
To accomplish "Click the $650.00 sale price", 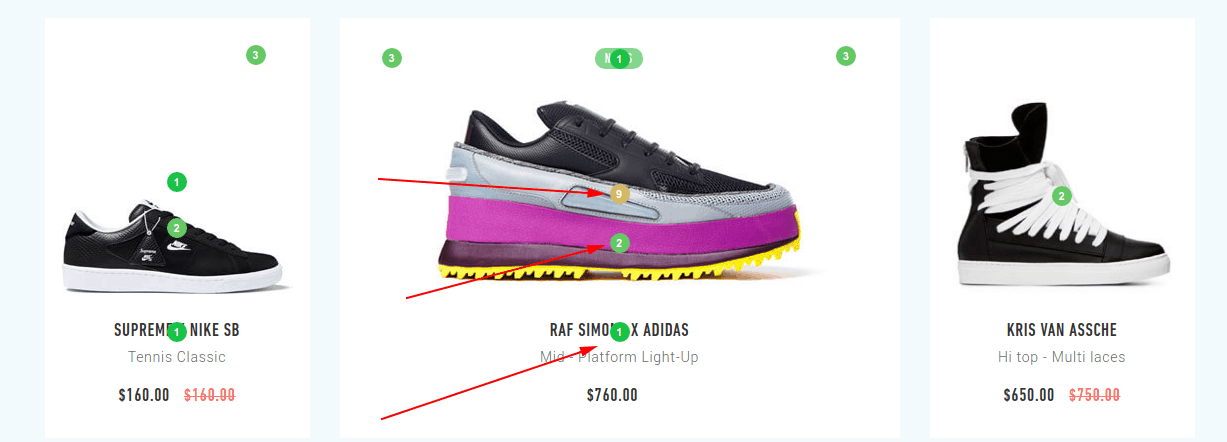I will (1029, 395).
